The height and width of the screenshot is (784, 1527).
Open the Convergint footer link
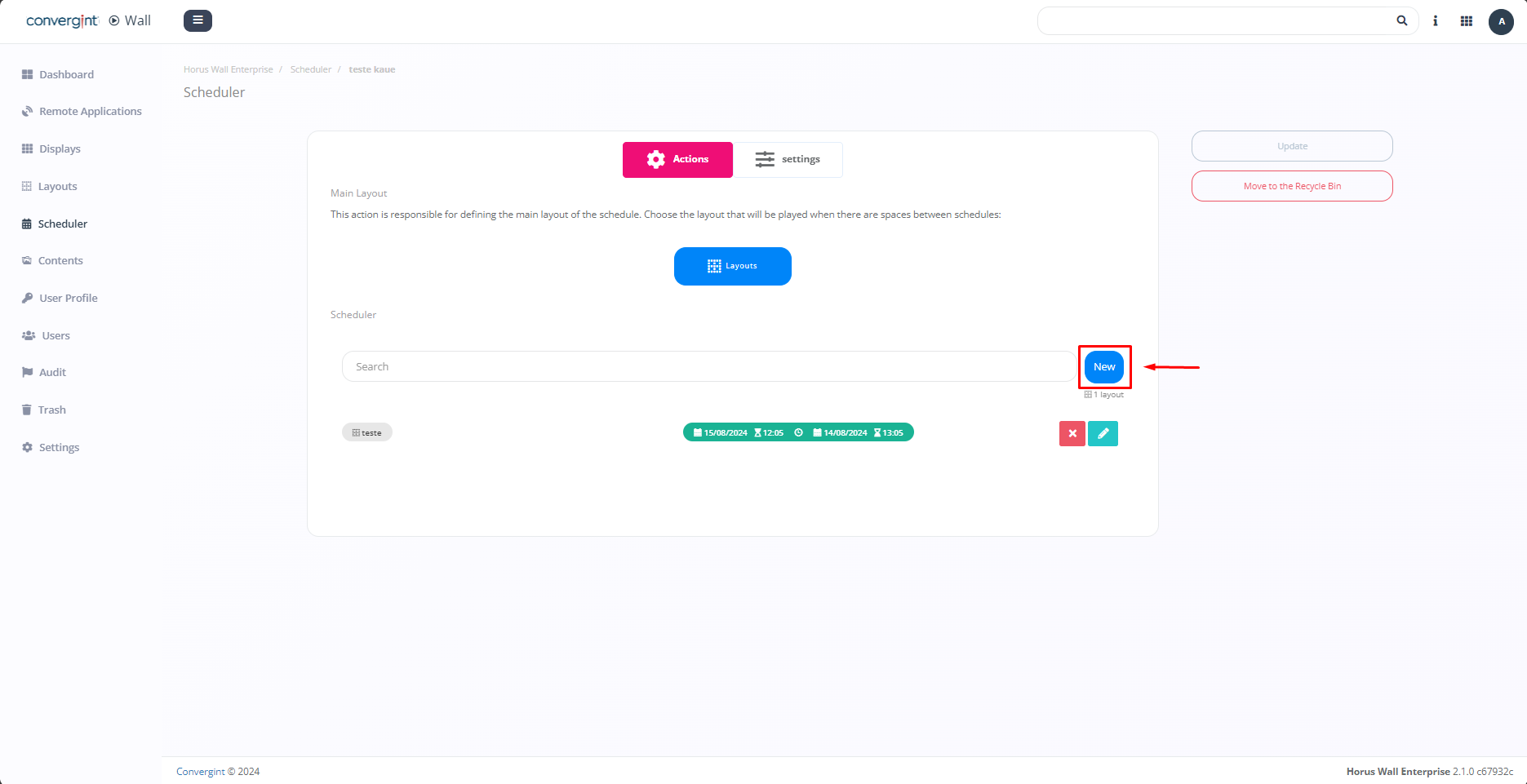click(x=201, y=772)
